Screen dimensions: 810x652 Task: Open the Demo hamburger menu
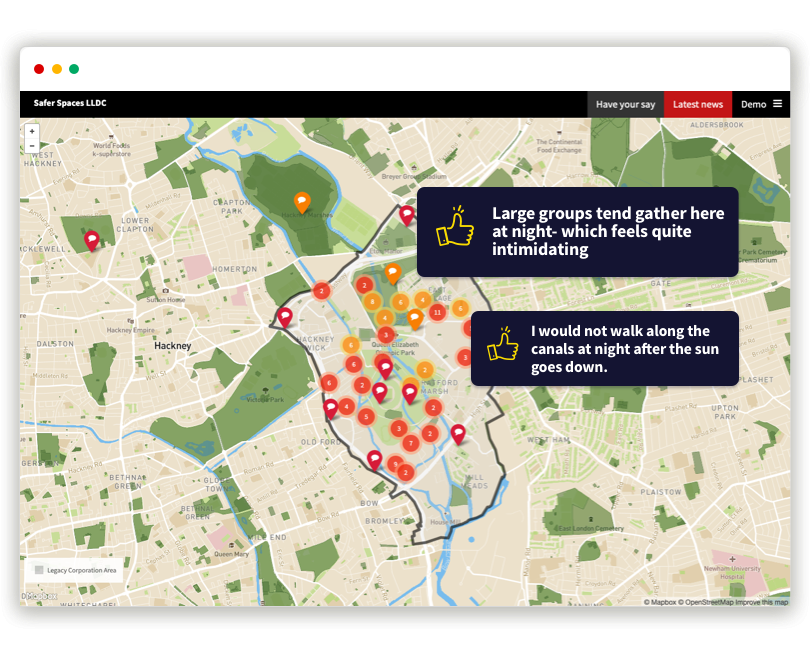[777, 104]
